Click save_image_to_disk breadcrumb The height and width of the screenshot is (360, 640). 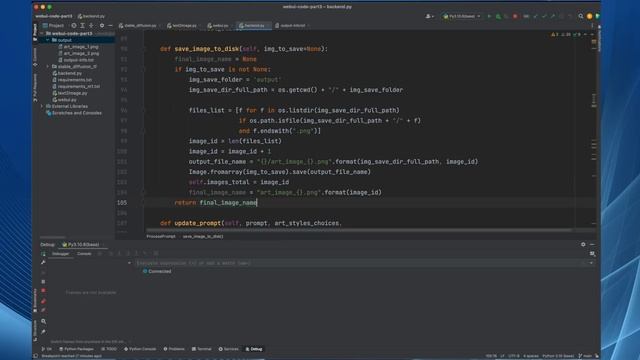[203, 236]
